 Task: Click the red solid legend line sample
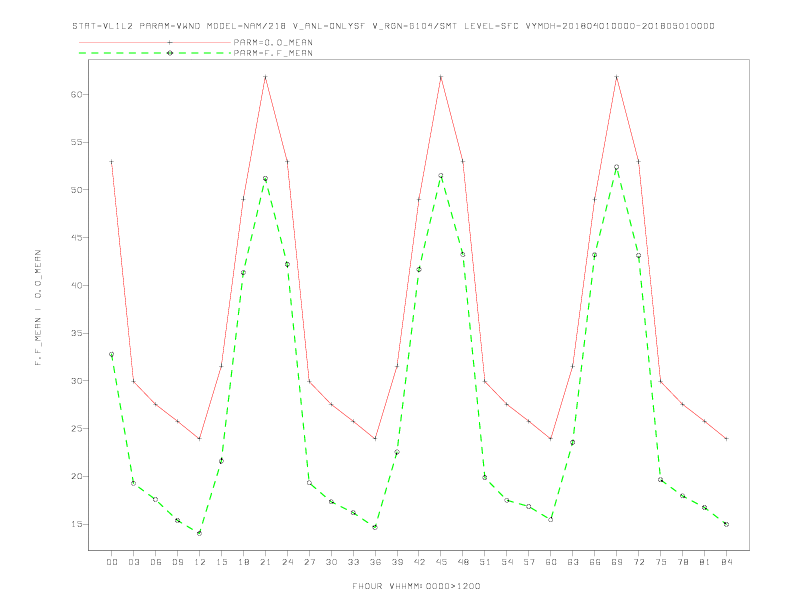tap(155, 42)
